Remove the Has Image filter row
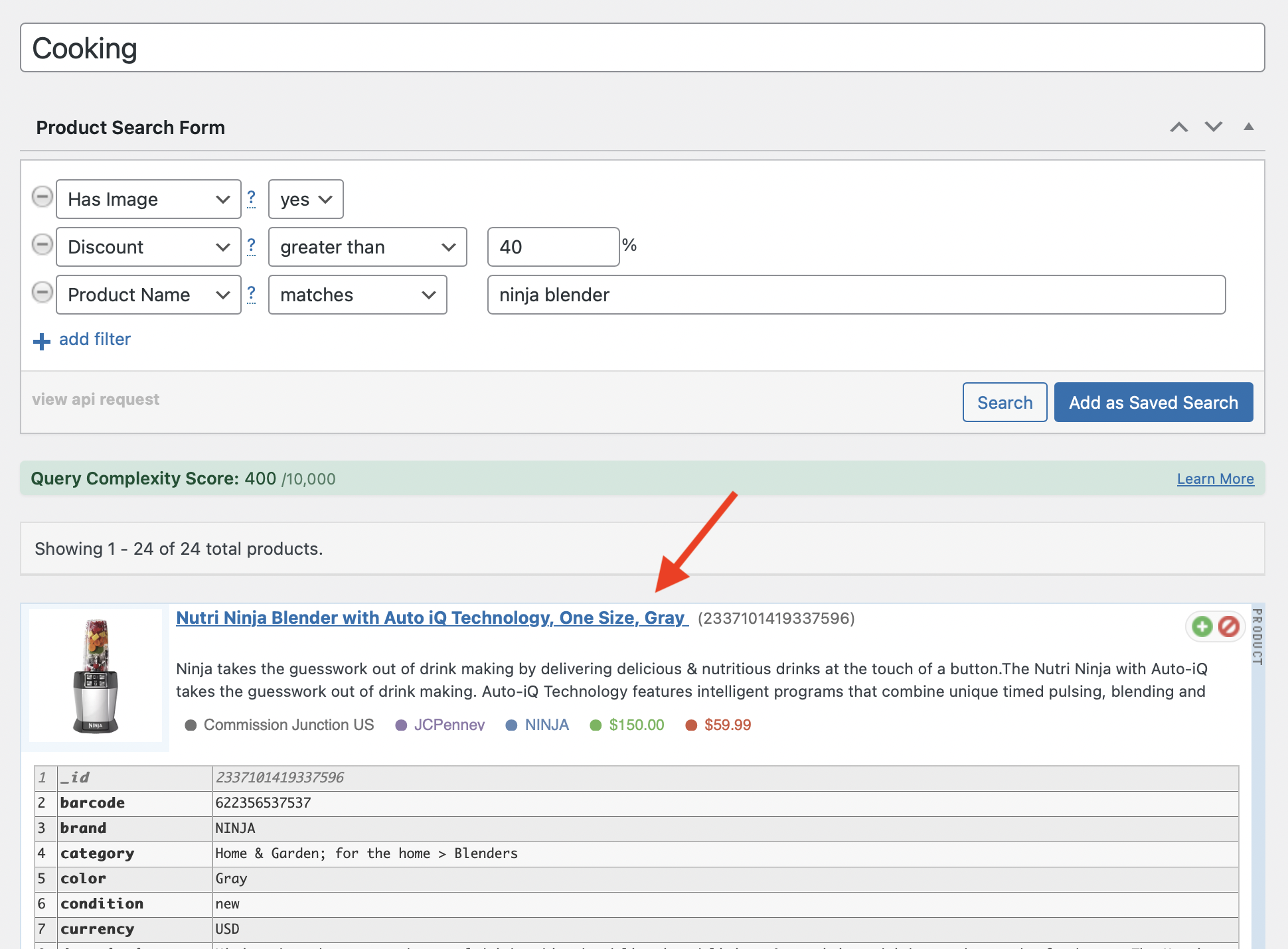The image size is (1288, 949). pos(42,196)
